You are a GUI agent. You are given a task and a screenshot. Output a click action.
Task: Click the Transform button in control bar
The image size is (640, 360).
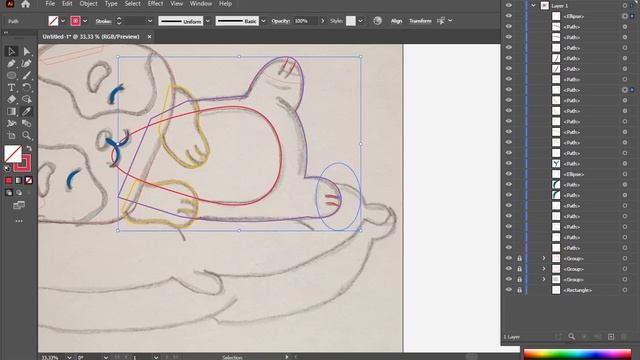420,21
